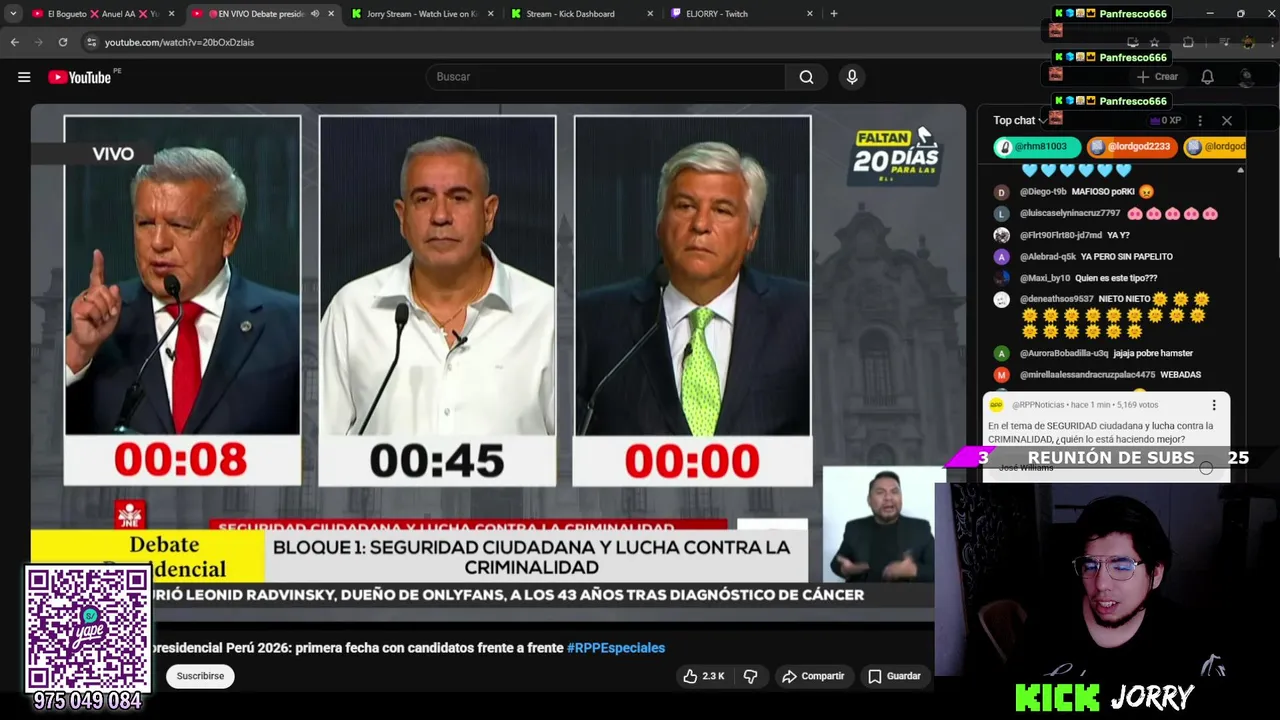1280x720 pixels.
Task: Close the Jorry Stream Kick tab
Action: (490, 14)
